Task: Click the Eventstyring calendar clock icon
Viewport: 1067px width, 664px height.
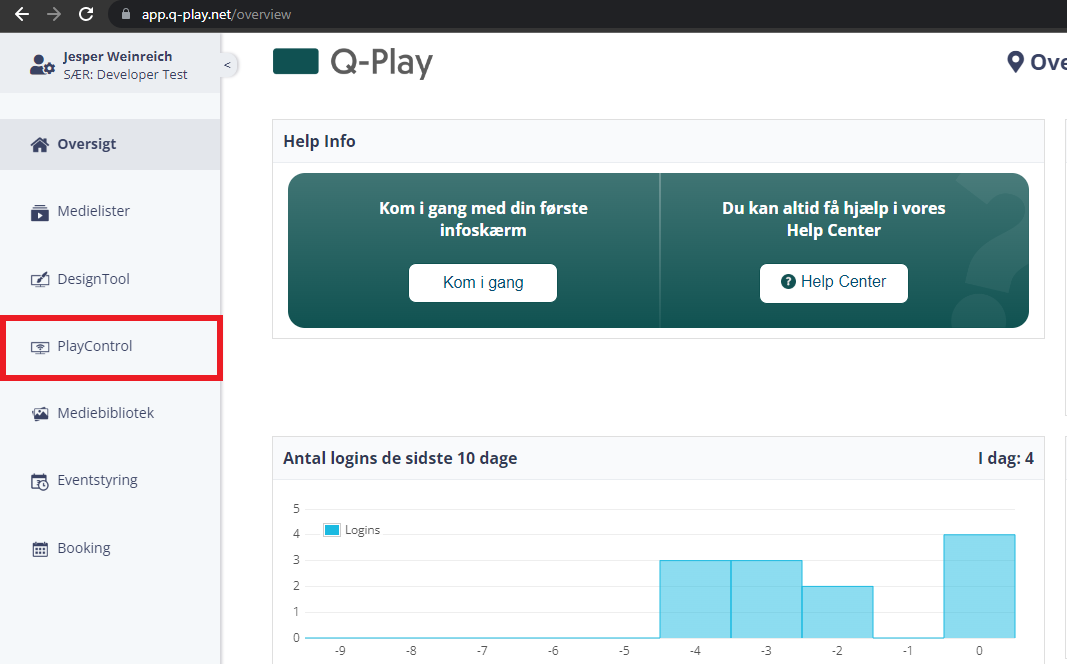Action: coord(39,482)
